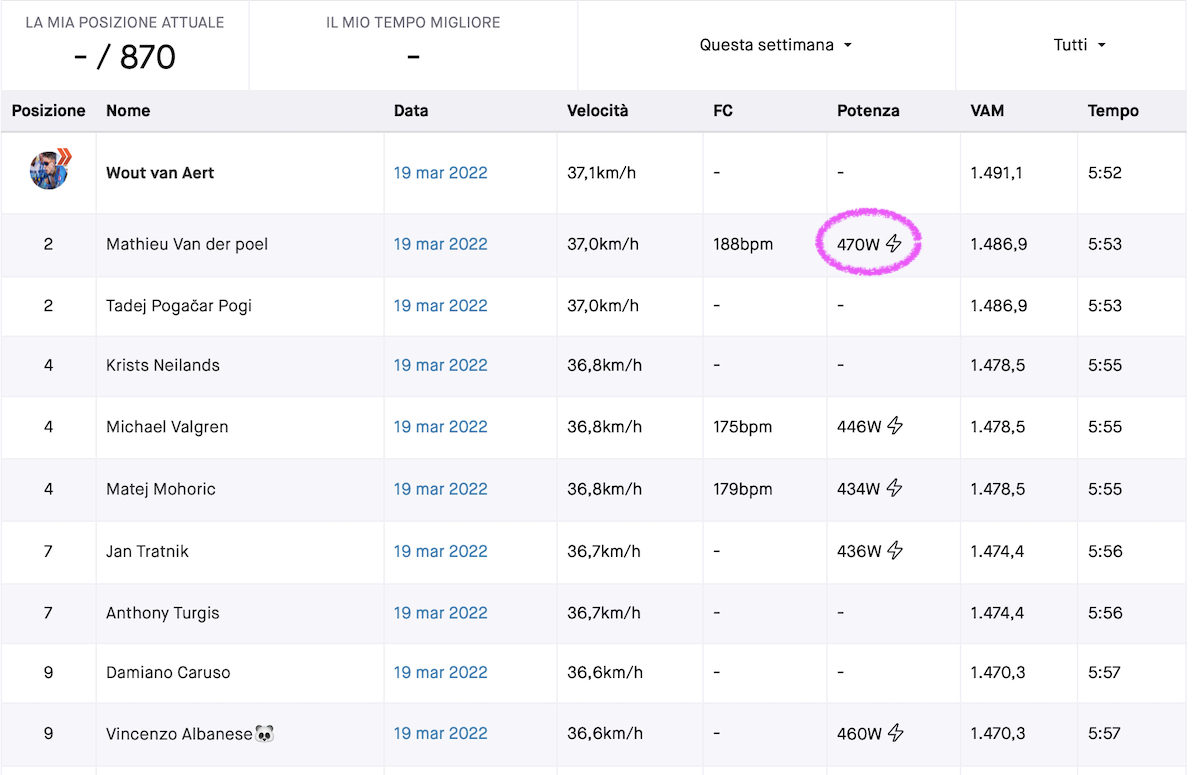Select the name Vincenzo Albanese
Viewport: 1200px width, 775px height.
tap(179, 733)
